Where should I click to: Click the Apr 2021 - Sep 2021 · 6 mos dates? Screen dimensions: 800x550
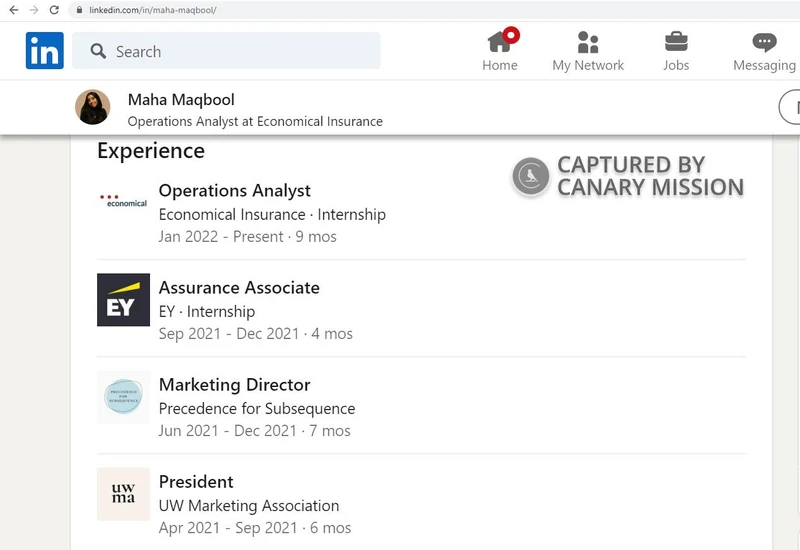255,528
